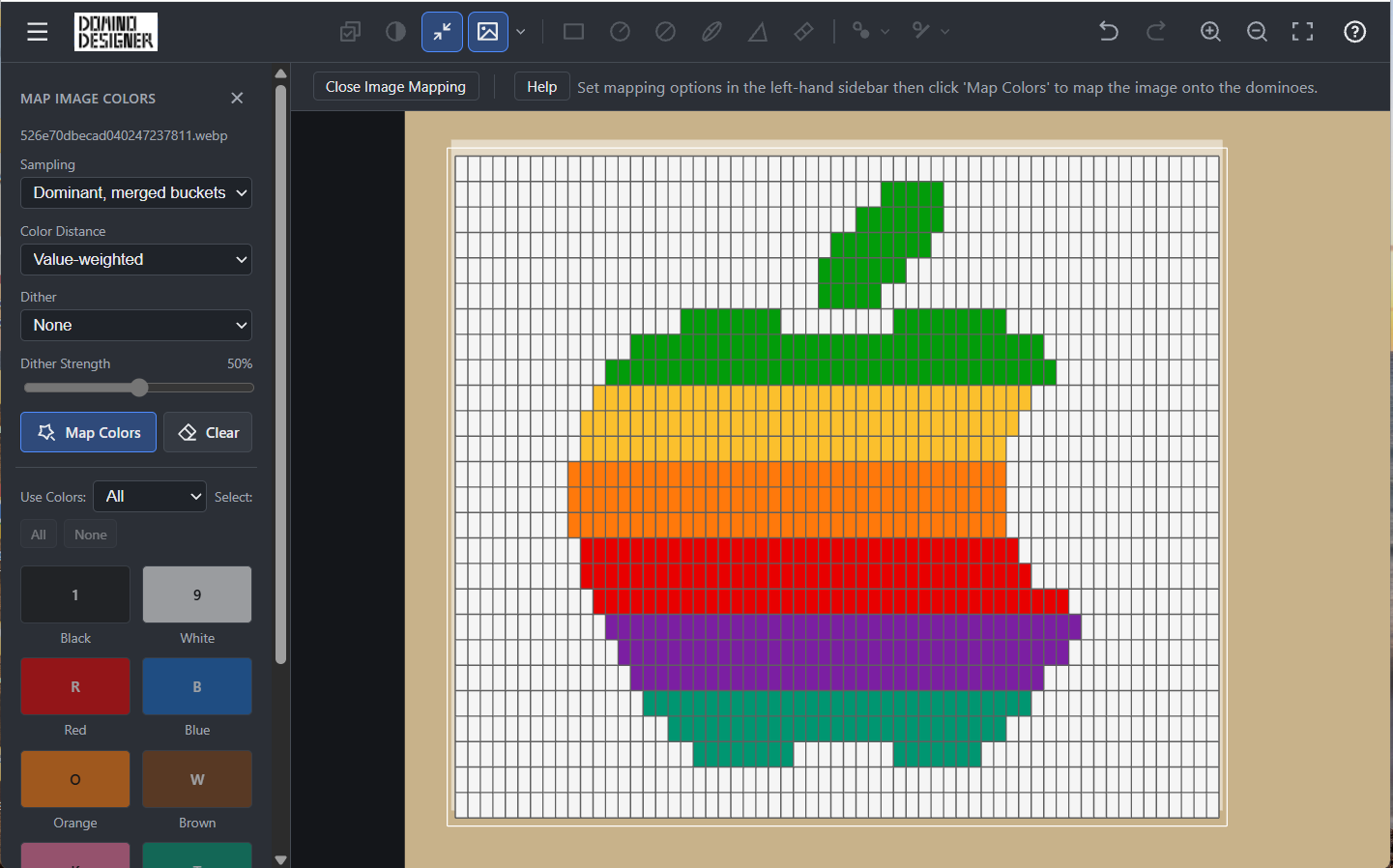Open the Sampling dropdown
The height and width of the screenshot is (868, 1393).
point(136,192)
